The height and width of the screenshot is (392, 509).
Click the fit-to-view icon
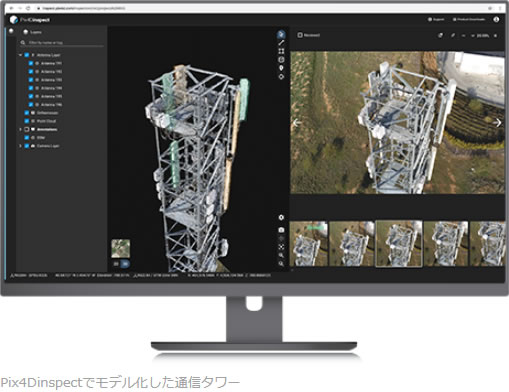point(281,247)
